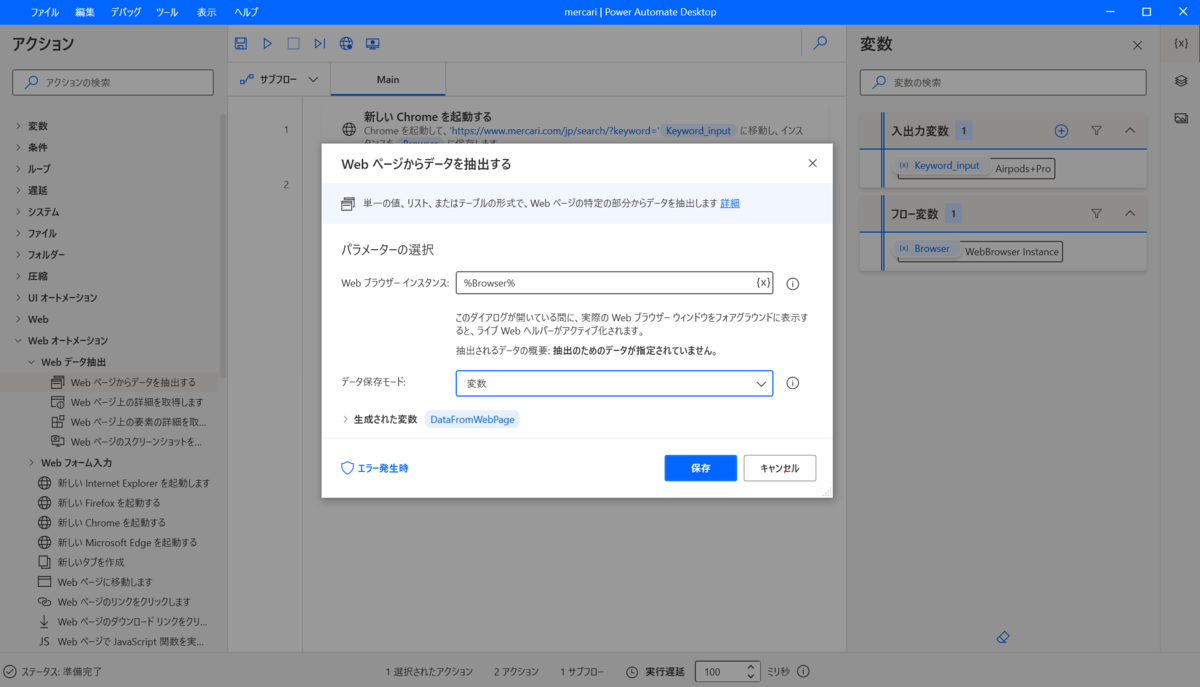
Task: Filter the フロー変数 list using the funnel icon
Action: point(1096,213)
